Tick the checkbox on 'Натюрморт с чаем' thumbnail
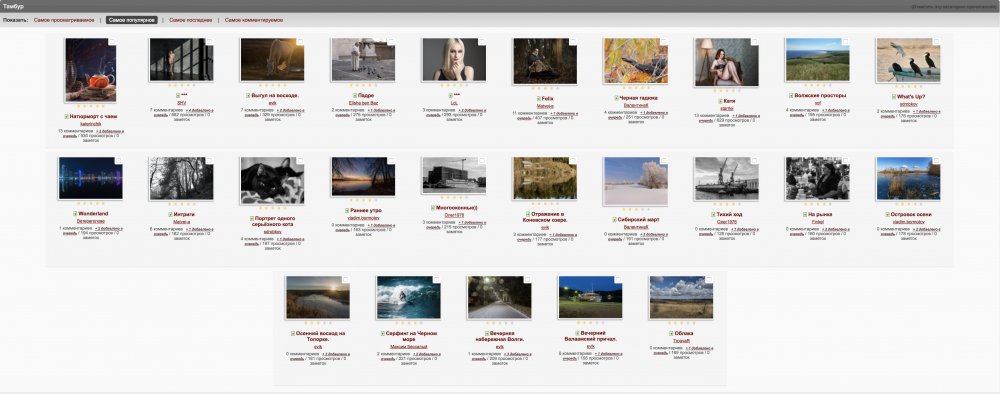The width and height of the screenshot is (1000, 394). click(112, 42)
